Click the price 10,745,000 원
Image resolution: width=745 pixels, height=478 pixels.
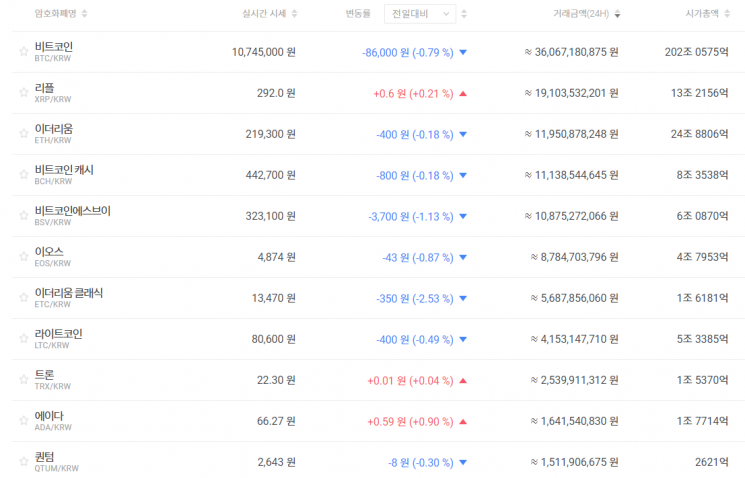tap(264, 52)
